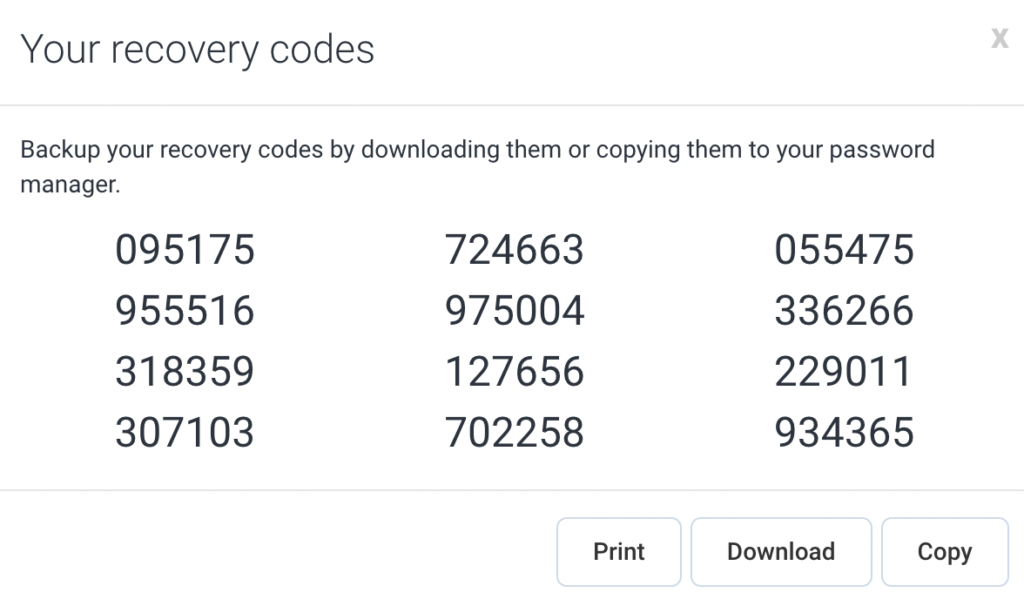The width and height of the screenshot is (1024, 606).
Task: Select recovery code 724663
Action: (x=515, y=250)
